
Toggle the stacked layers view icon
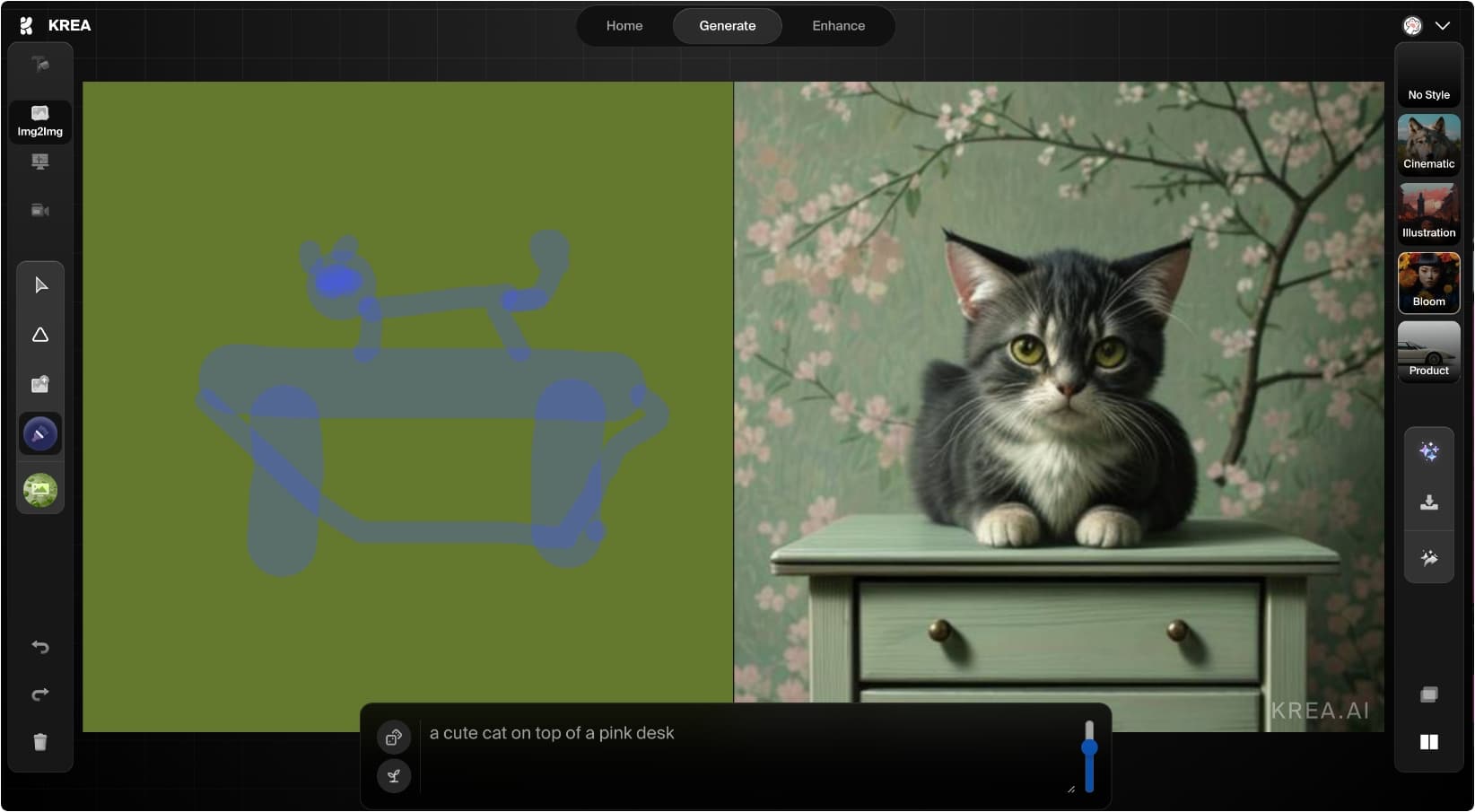click(1429, 694)
